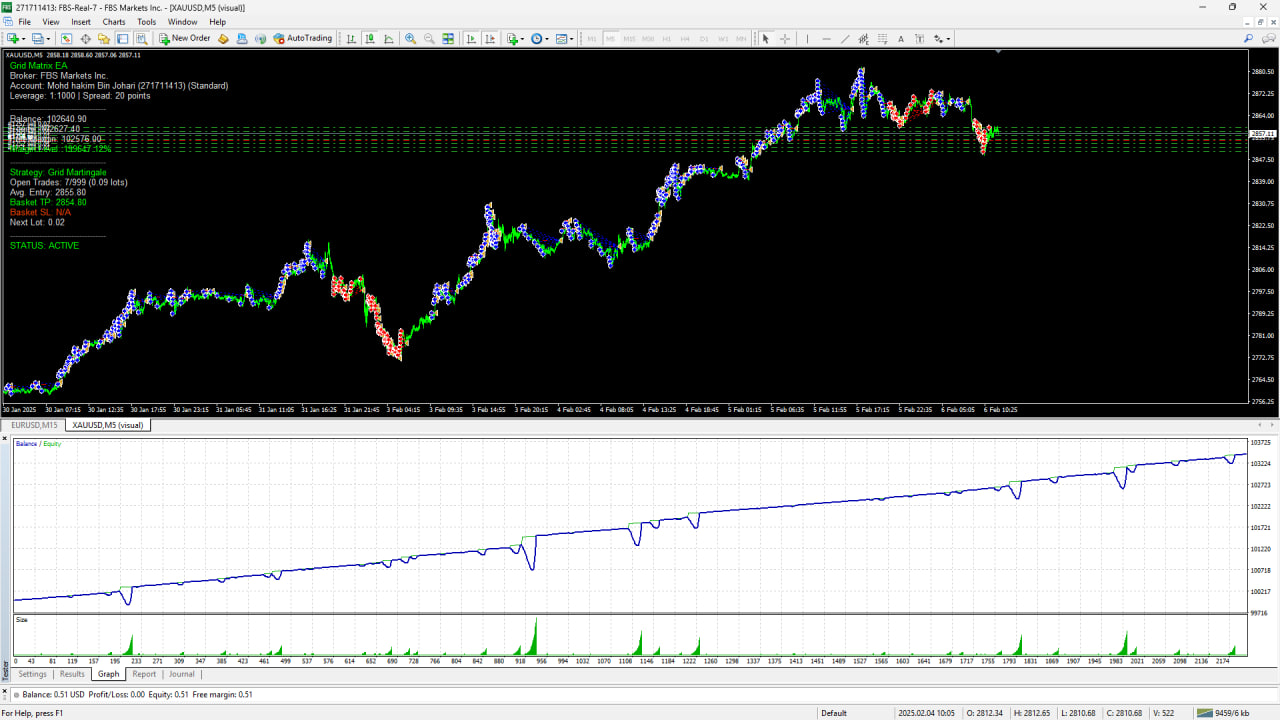Draw a trendline with the trendline tool
The height and width of the screenshot is (720, 1280).
845,39
